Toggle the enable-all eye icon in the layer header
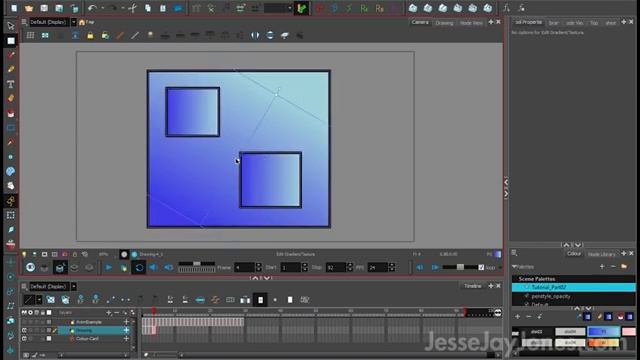 pos(24,313)
